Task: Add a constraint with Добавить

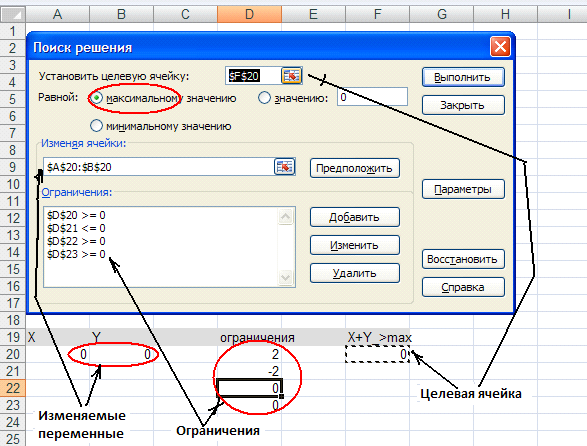Action: pos(355,217)
